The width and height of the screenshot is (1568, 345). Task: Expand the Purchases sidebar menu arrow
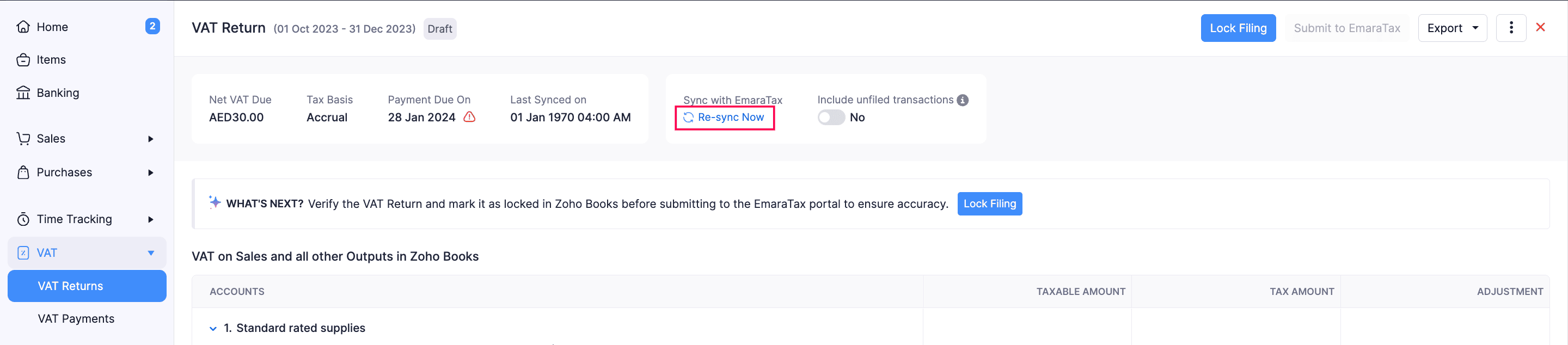150,173
